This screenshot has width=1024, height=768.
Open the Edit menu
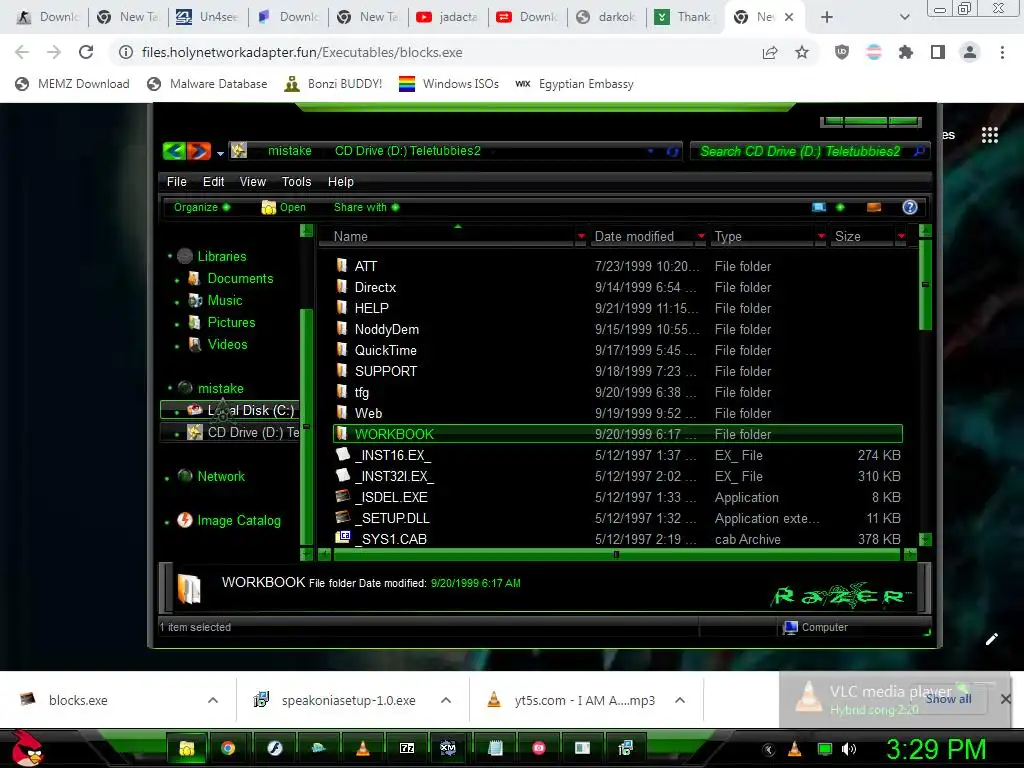[x=213, y=182]
